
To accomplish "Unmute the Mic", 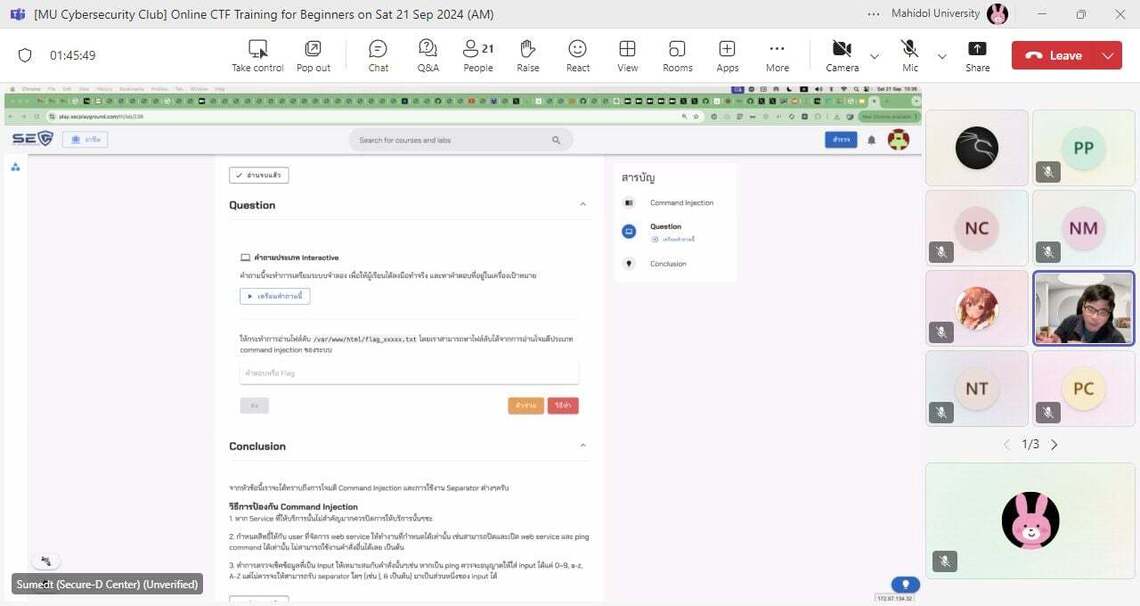I will (x=909, y=55).
